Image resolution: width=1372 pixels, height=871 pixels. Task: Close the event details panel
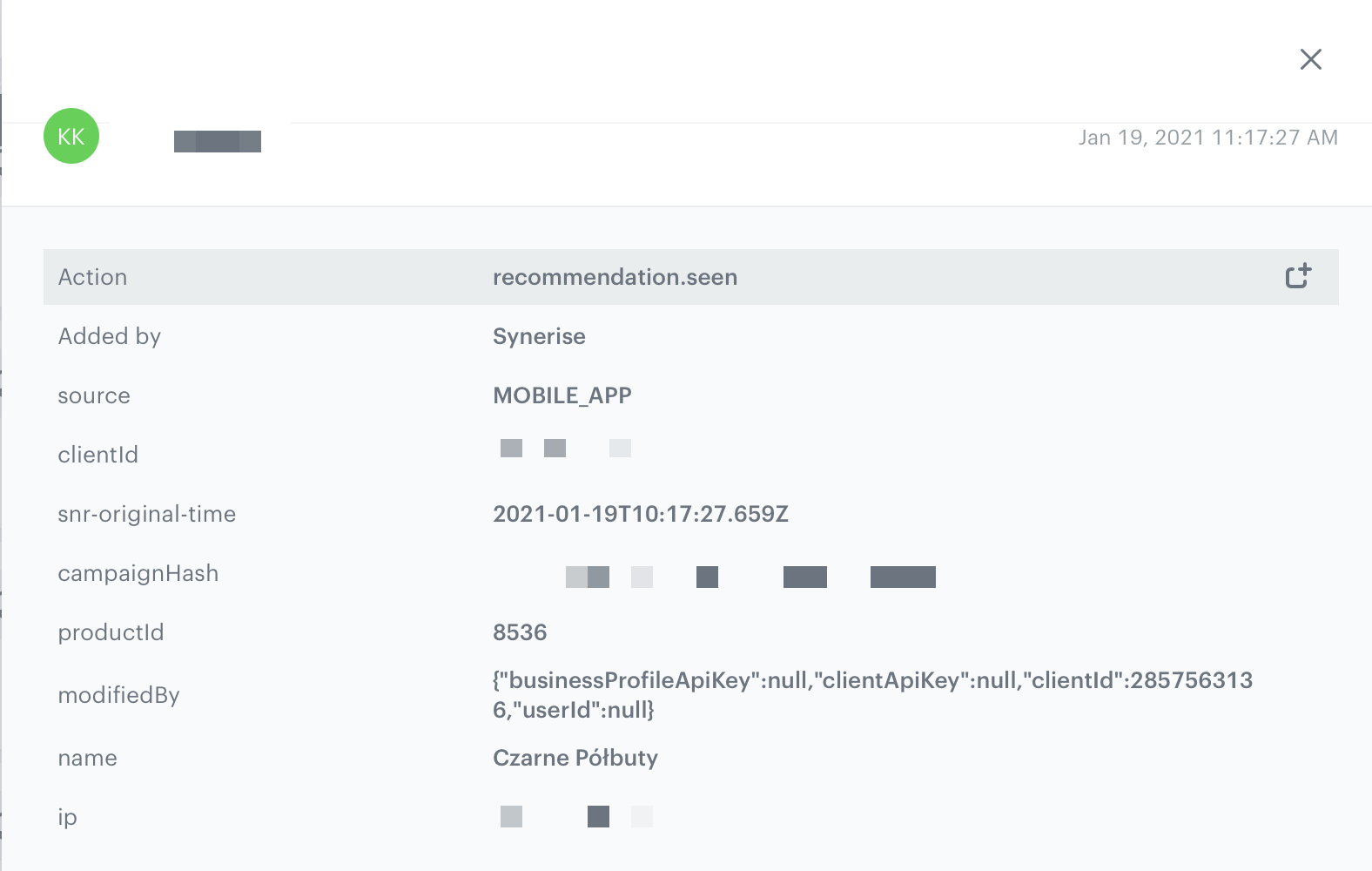[x=1310, y=59]
